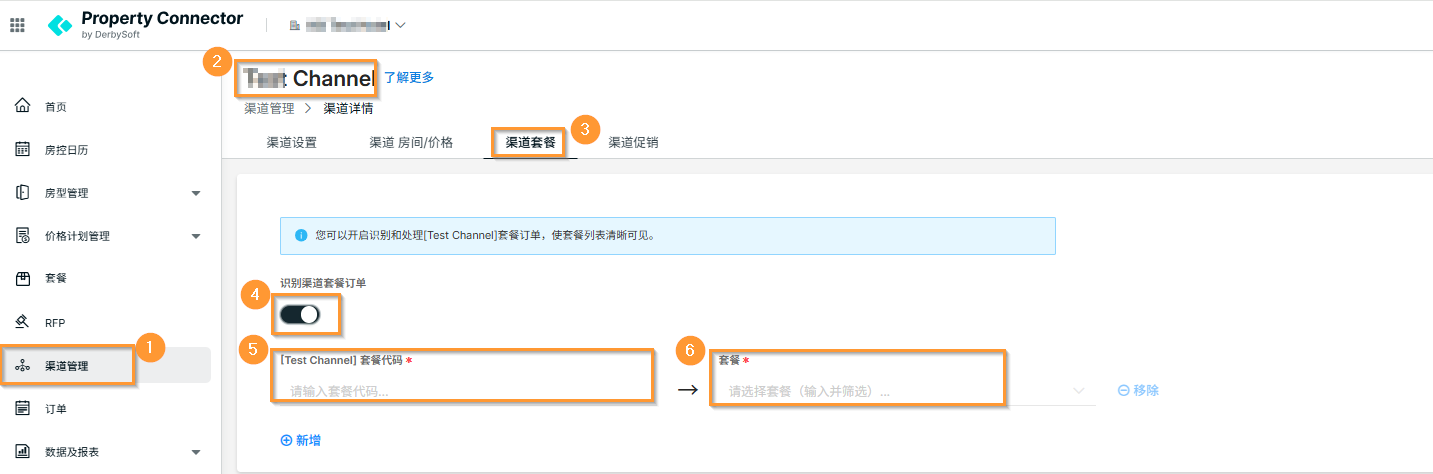Click the package box icon beside 套餐

click(x=22, y=278)
